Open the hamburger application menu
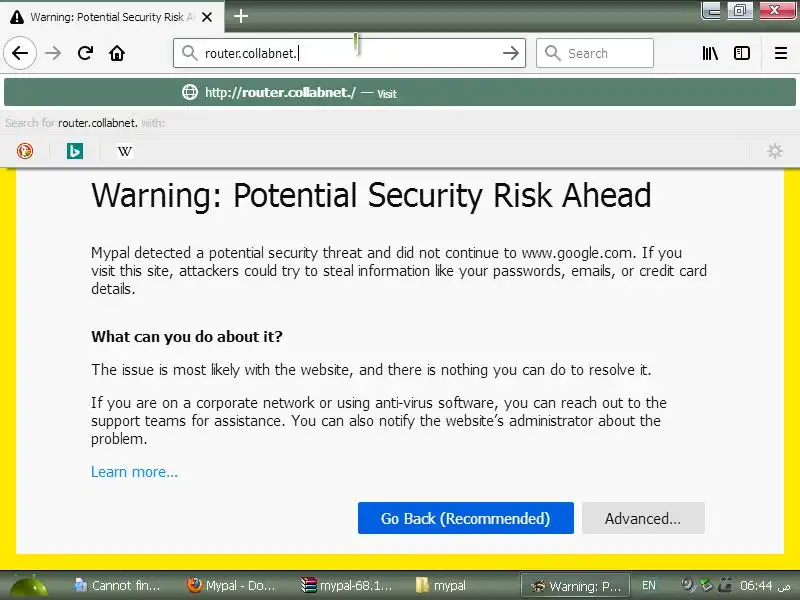 pos(781,53)
